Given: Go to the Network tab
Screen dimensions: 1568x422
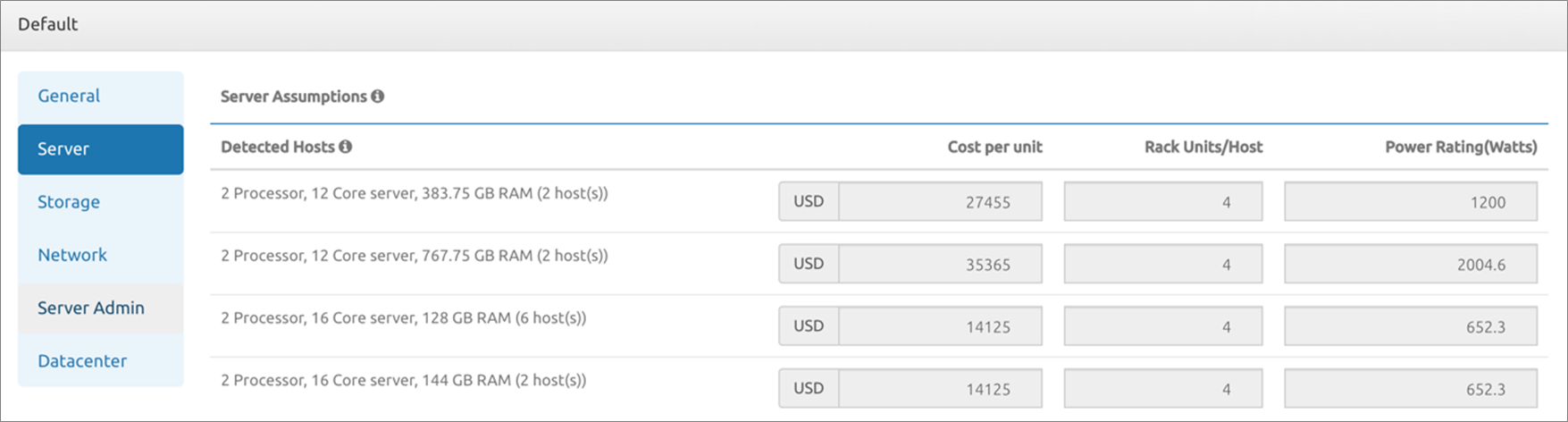Looking at the screenshot, I should pos(72,255).
